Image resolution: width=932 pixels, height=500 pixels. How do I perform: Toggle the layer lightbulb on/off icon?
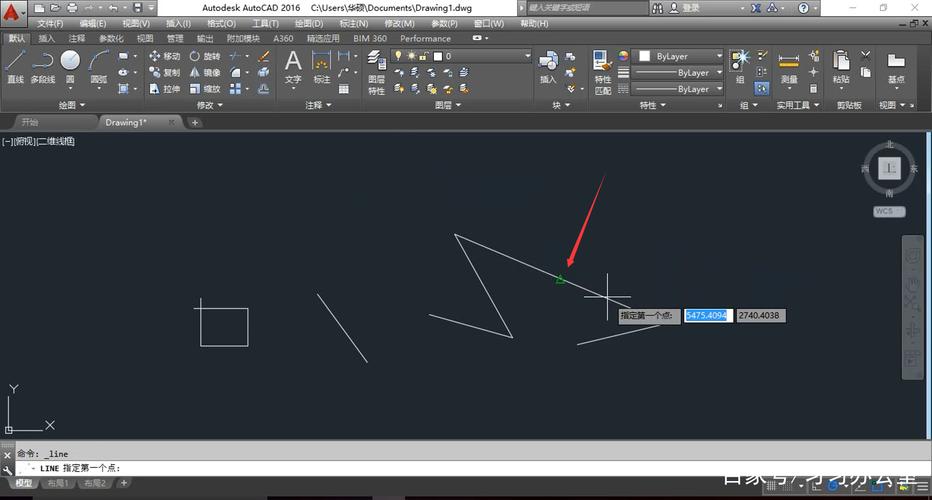click(x=398, y=56)
